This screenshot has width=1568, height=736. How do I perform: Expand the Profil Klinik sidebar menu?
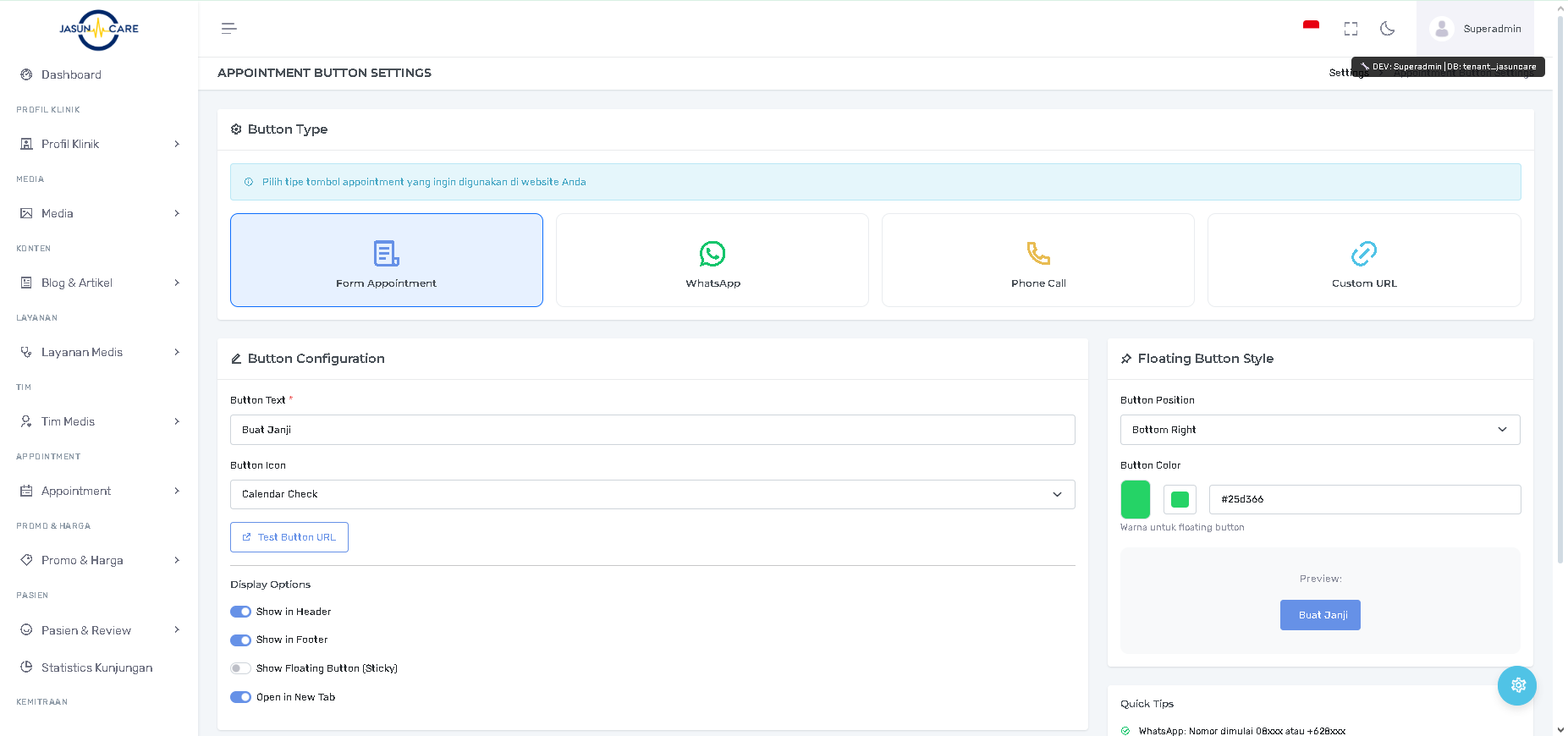pyautogui.click(x=99, y=144)
